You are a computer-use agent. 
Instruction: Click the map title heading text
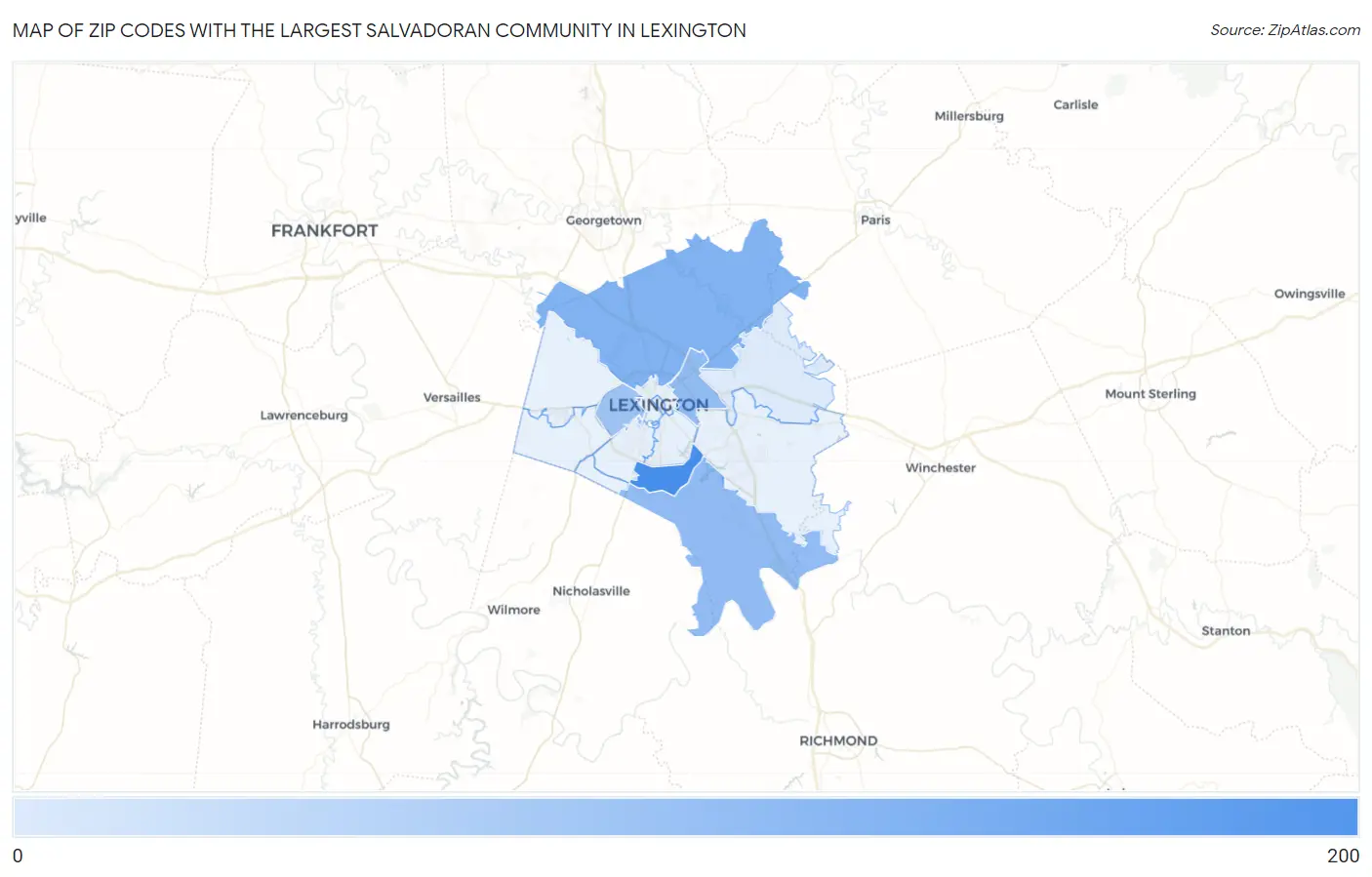380,30
